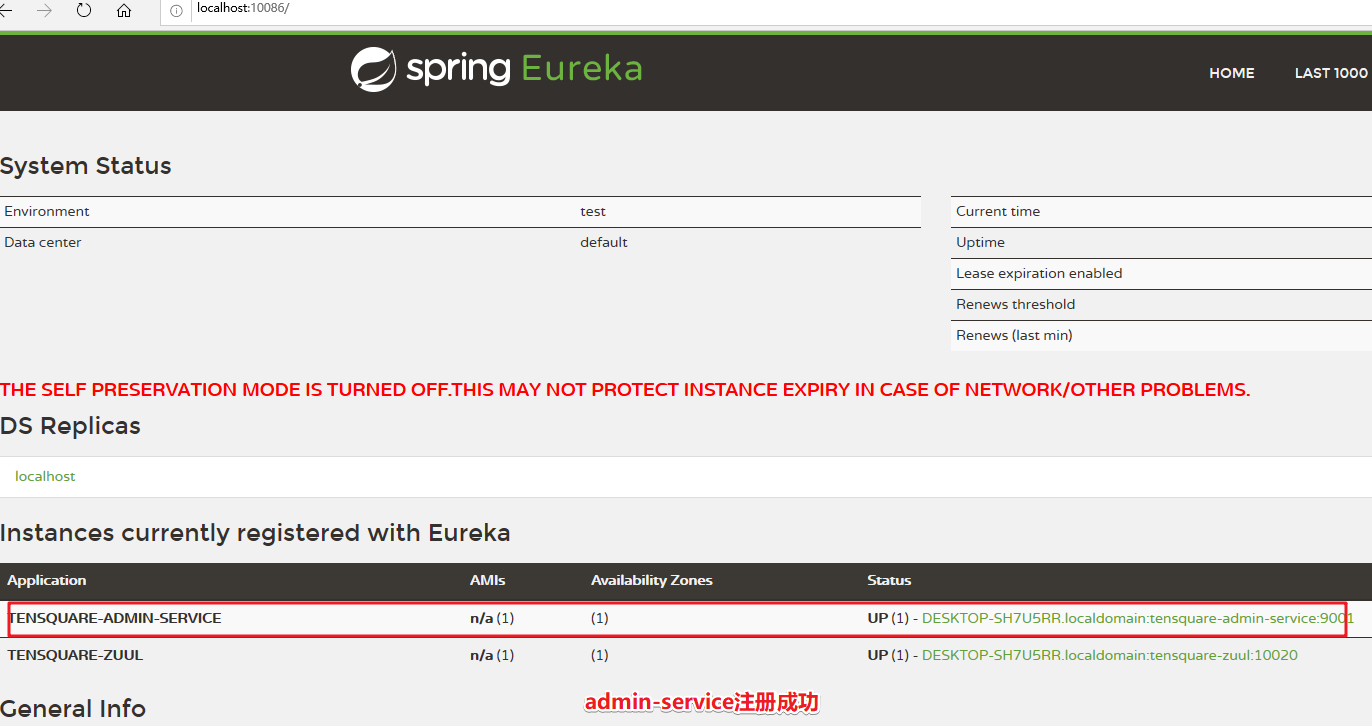Screen dimensions: 1372x726
Task: Click the DS Replicas heading
Action: pyautogui.click(x=70, y=426)
